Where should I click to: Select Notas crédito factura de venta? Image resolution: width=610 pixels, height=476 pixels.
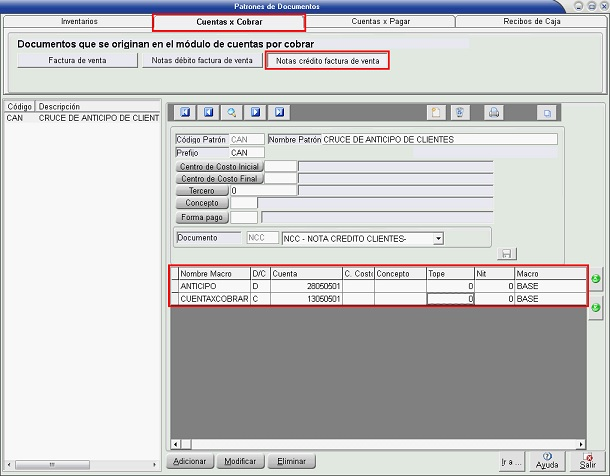[x=327, y=60]
